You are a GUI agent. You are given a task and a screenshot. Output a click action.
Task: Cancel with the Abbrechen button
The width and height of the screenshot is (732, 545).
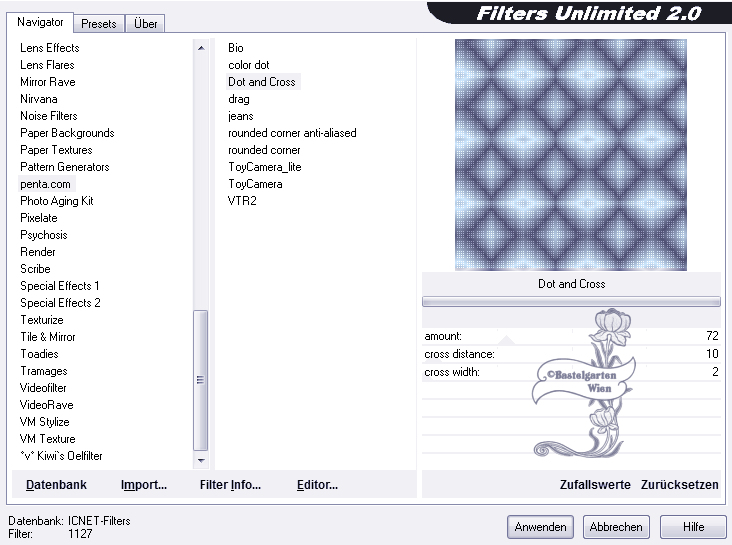pyautogui.click(x=616, y=527)
